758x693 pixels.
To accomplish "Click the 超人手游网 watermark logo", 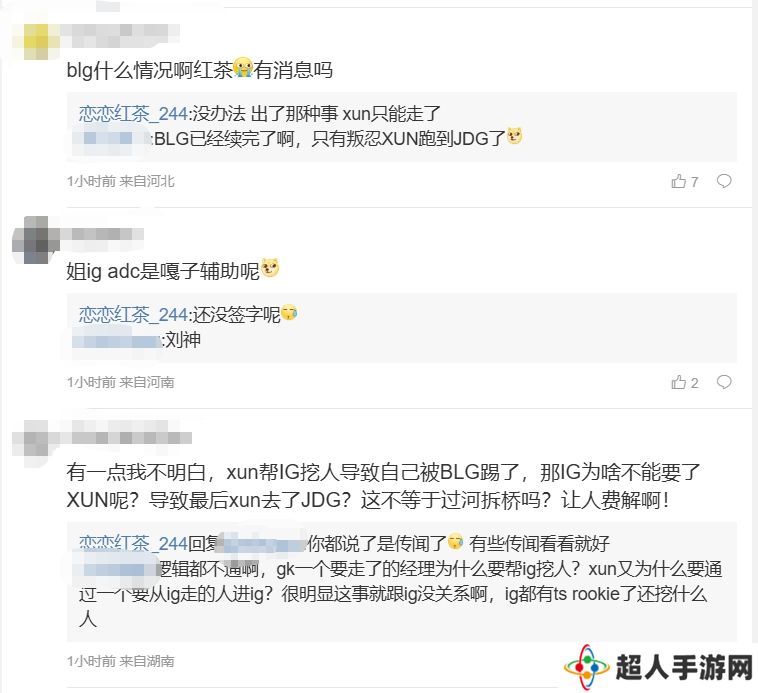I will (658, 668).
